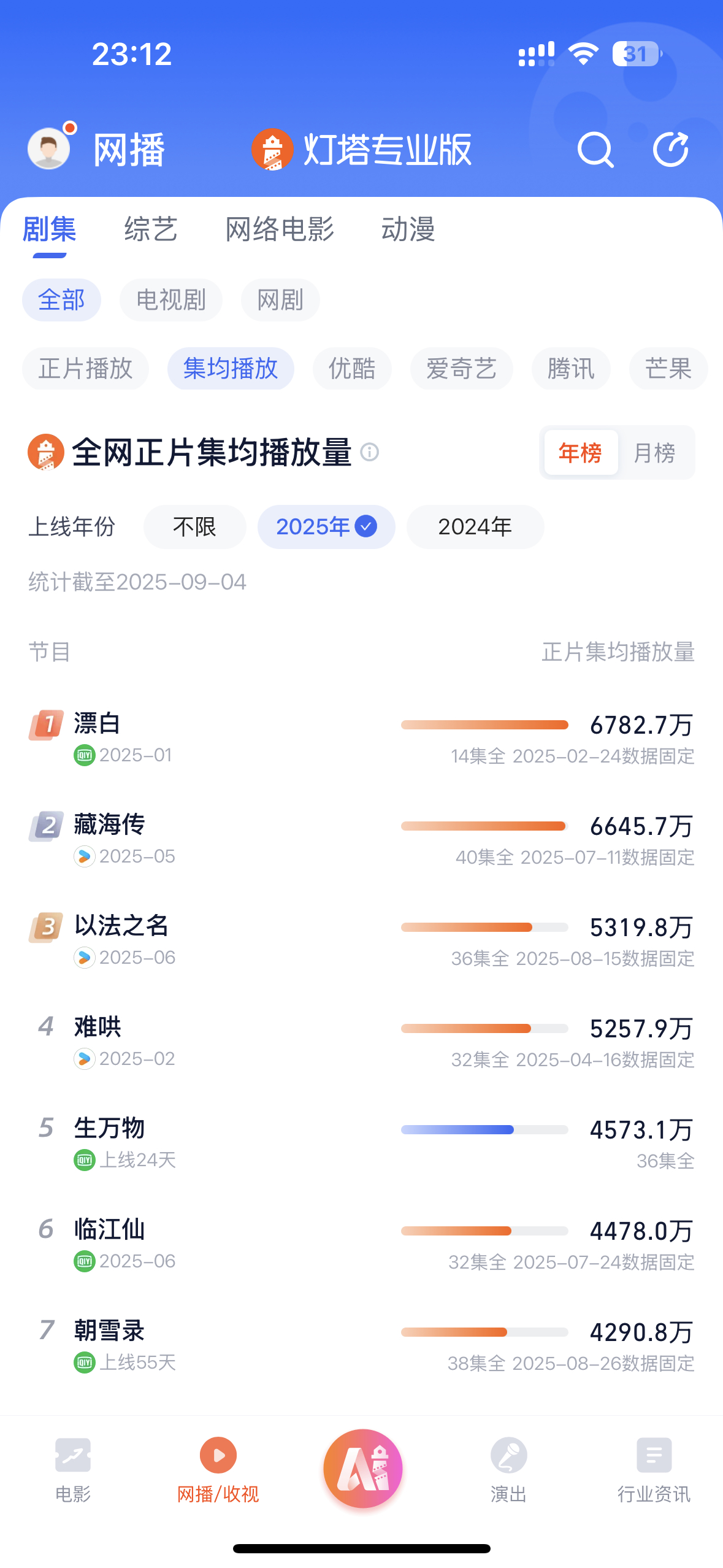Filter by 电视剧 chip

pyautogui.click(x=171, y=300)
